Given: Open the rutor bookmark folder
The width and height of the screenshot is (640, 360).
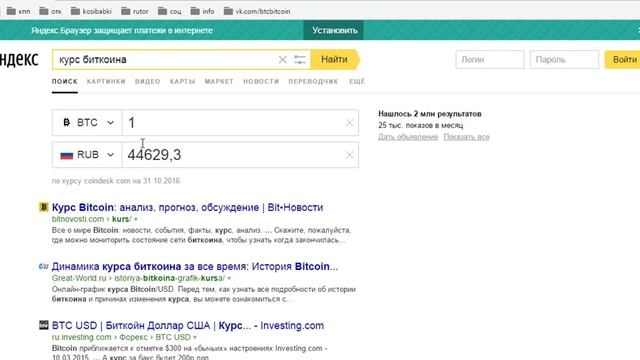Looking at the screenshot, I should (135, 11).
